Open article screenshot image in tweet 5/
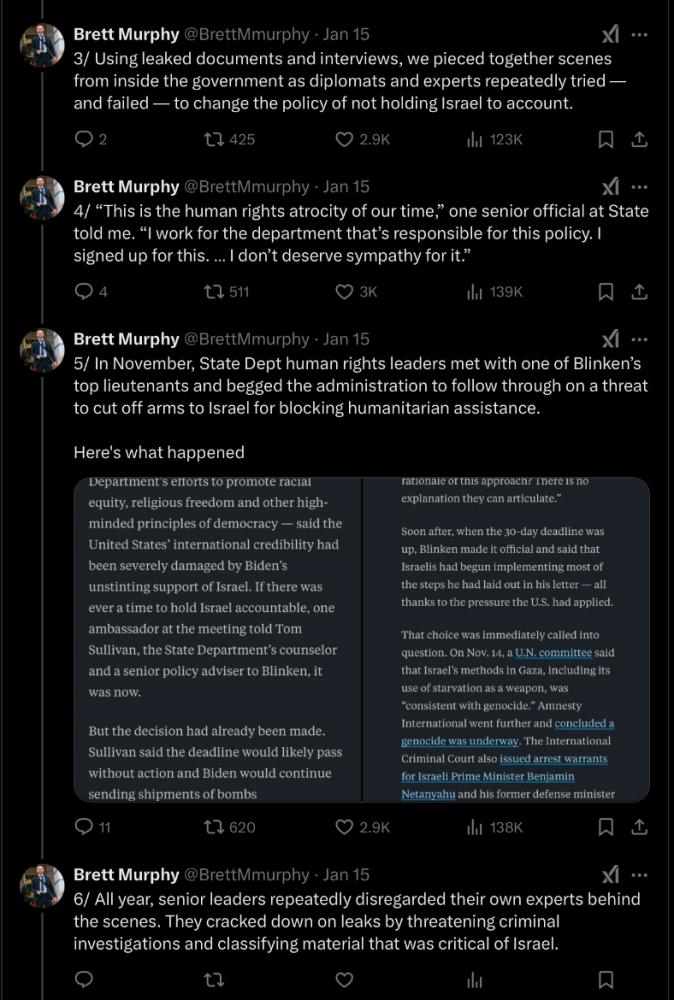 click(361, 640)
